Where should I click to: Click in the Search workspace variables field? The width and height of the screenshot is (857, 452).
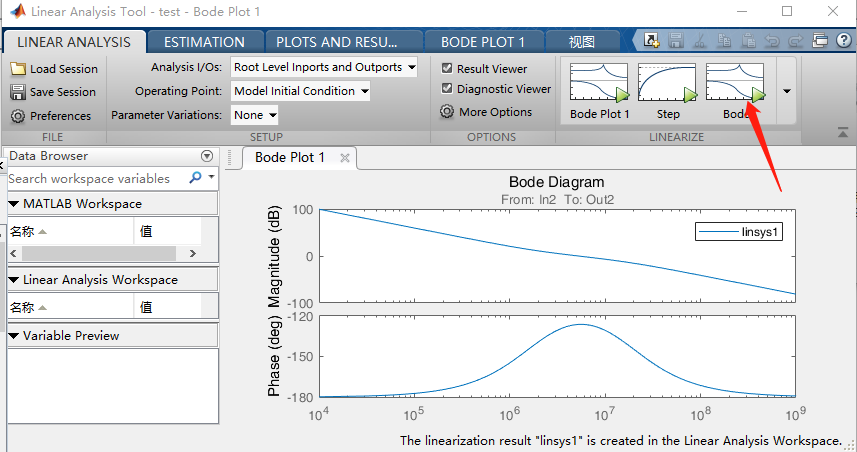click(x=97, y=178)
